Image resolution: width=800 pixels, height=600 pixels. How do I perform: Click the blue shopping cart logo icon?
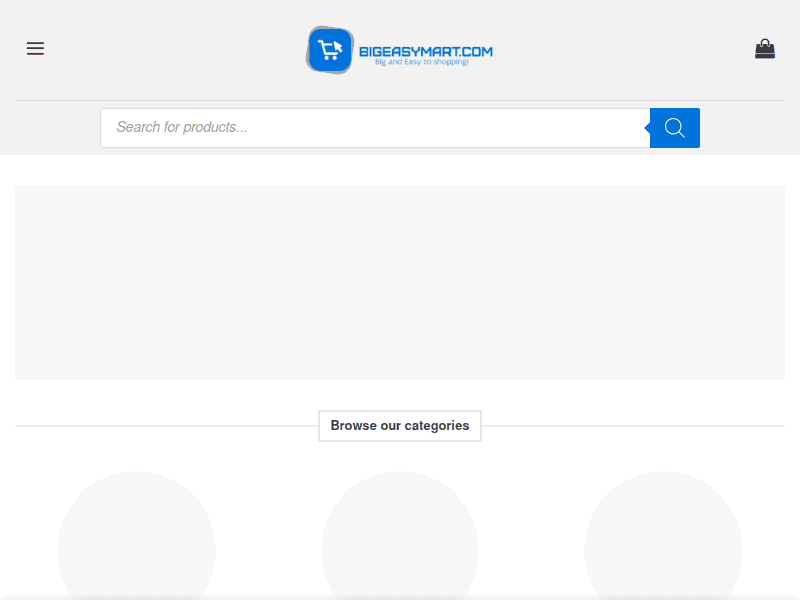click(x=330, y=50)
